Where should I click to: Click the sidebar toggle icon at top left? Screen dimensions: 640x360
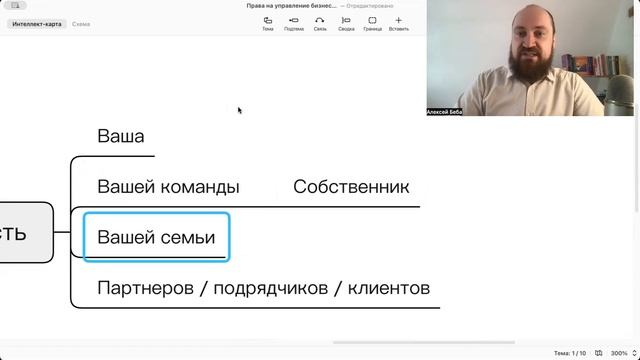click(16, 5)
